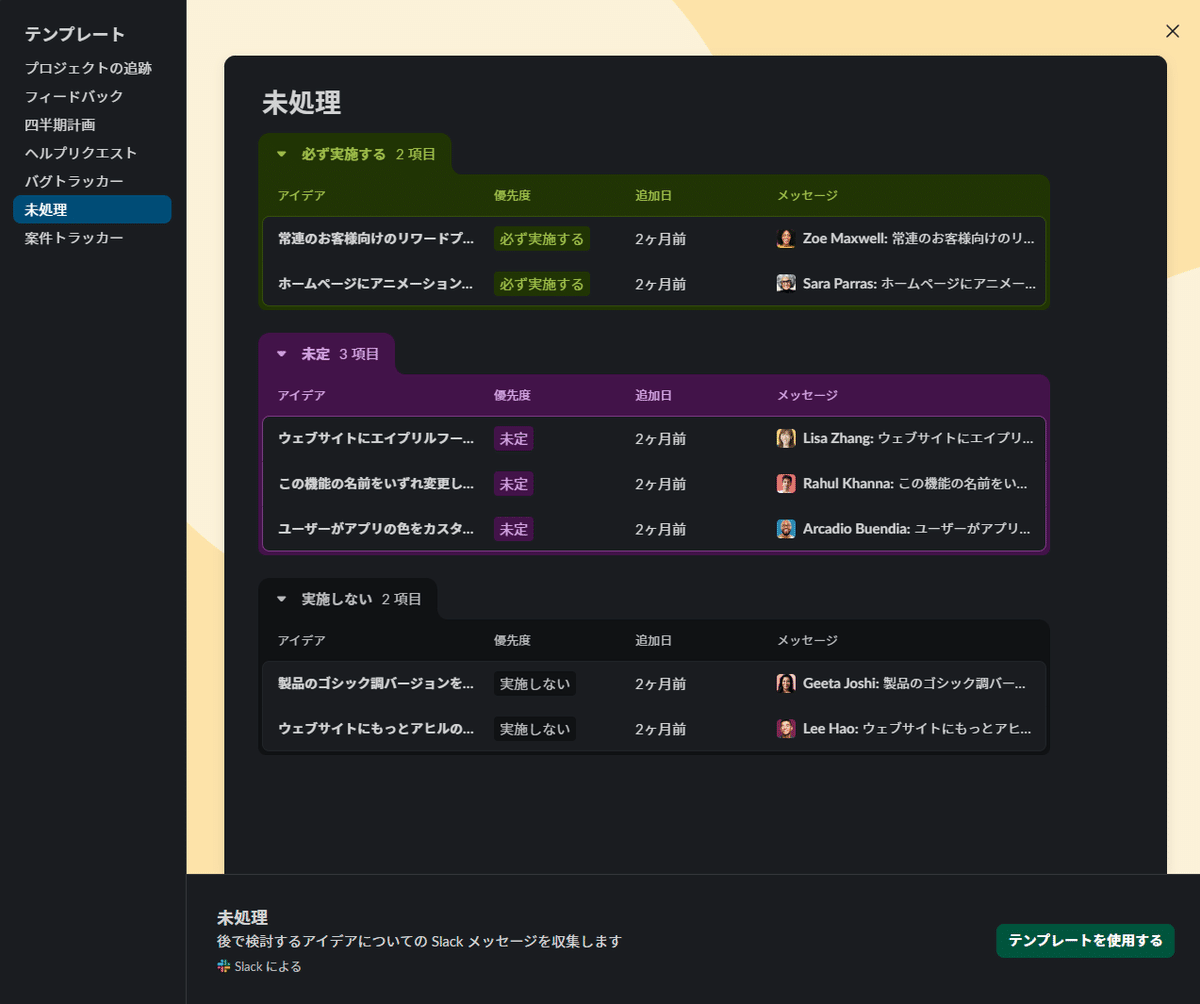Click テンプレートを使用する button
This screenshot has width=1200, height=1004.
pyautogui.click(x=1085, y=940)
